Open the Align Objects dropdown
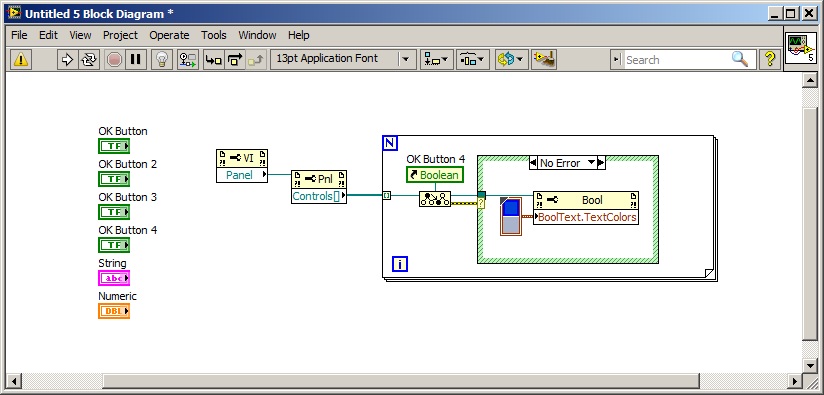Image resolution: width=824 pixels, height=395 pixels. [x=437, y=60]
